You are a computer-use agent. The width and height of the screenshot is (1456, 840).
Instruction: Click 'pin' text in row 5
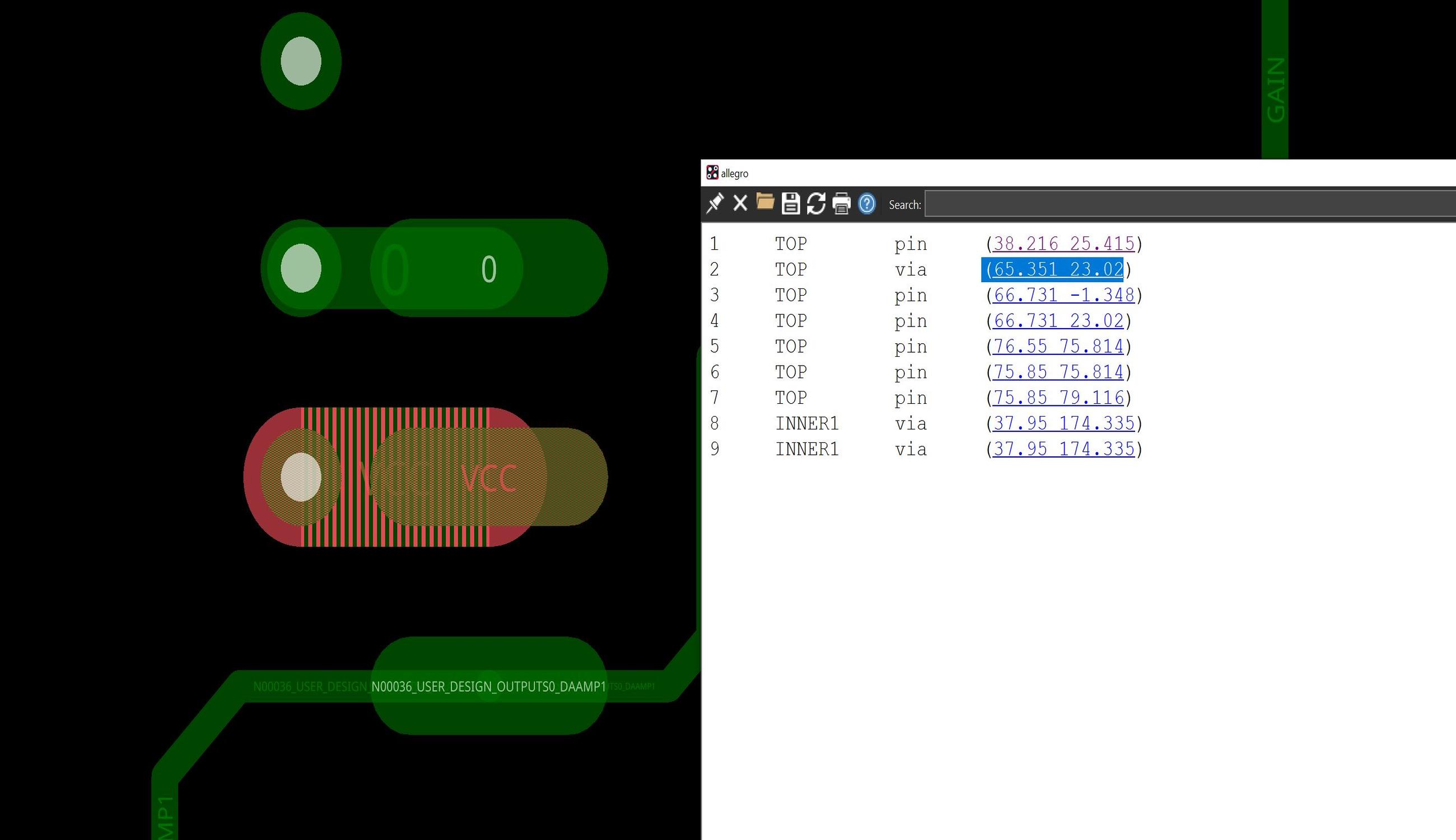[911, 347]
